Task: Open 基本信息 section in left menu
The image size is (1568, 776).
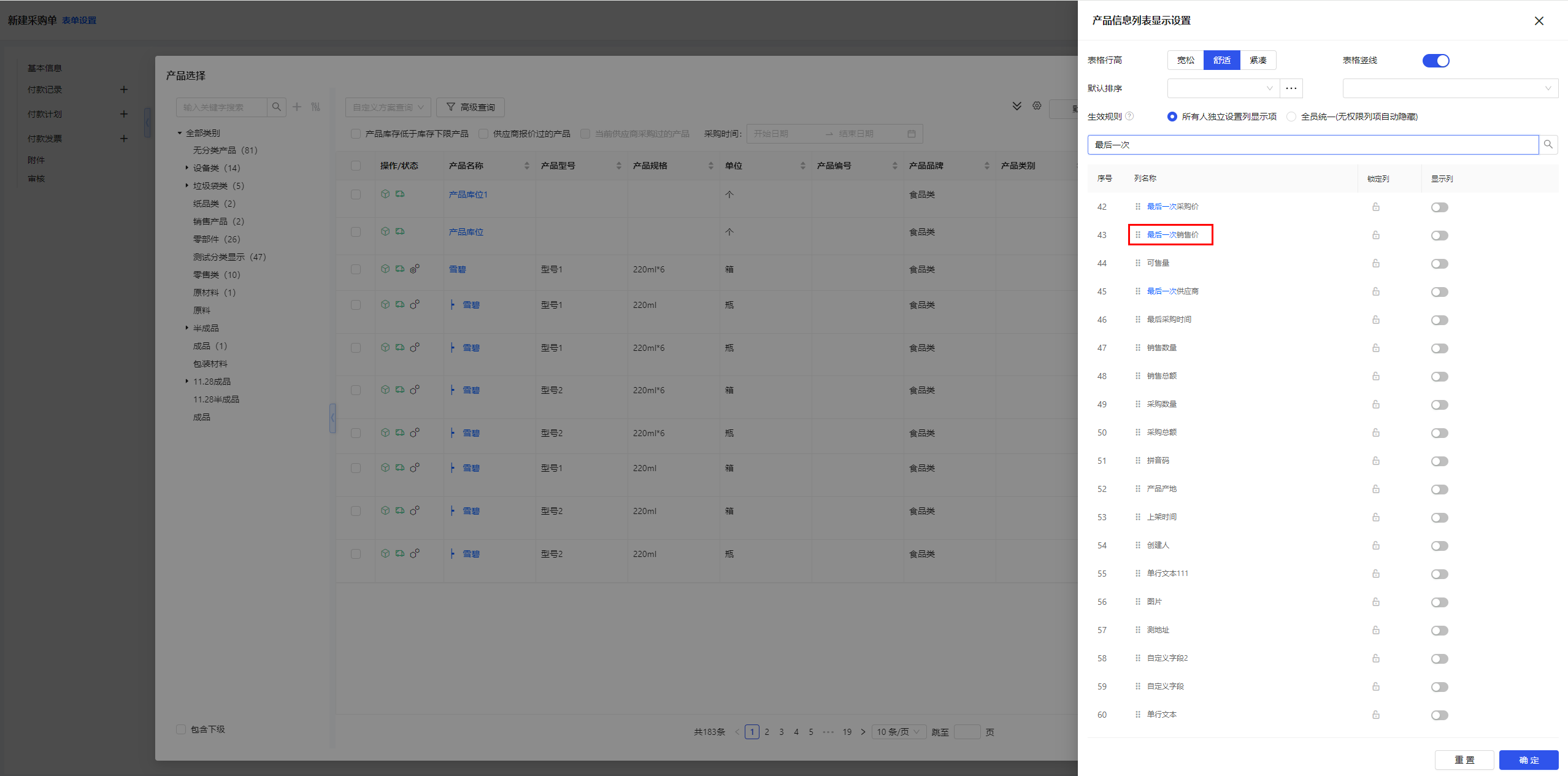Action: pyautogui.click(x=45, y=68)
